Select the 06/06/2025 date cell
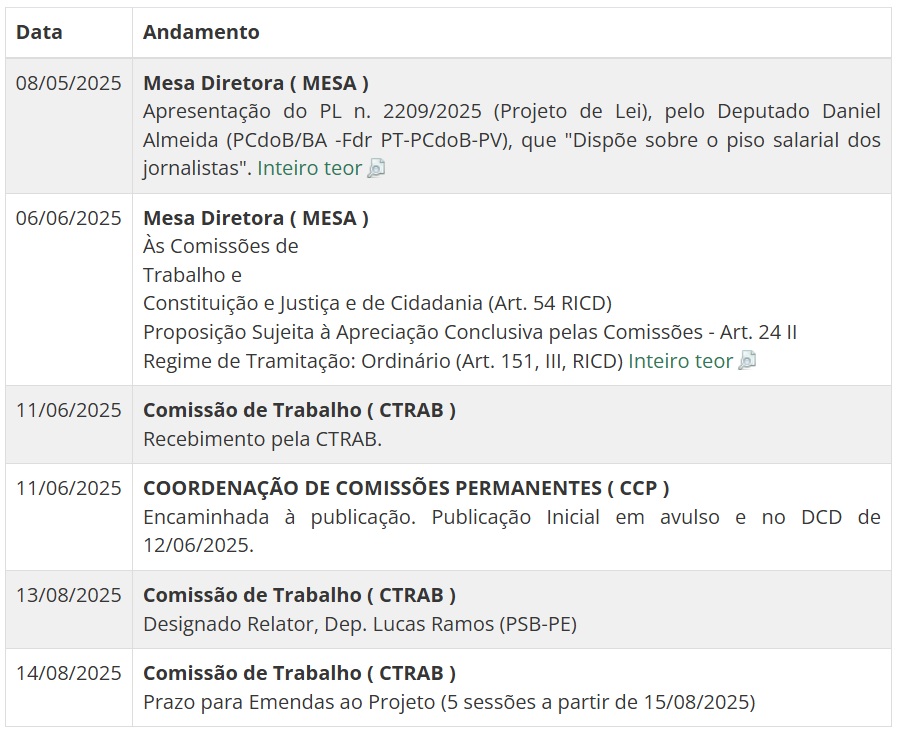Viewport: 899px width, 731px height. click(68, 218)
